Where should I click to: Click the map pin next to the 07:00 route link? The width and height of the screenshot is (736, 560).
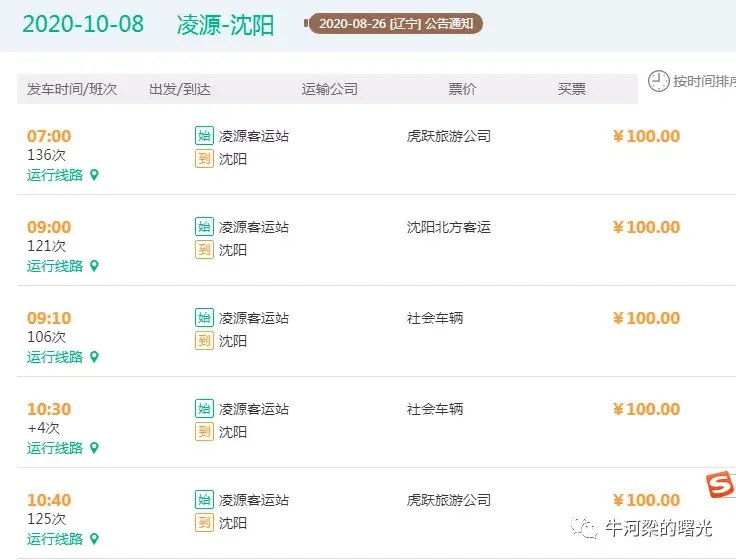click(94, 175)
